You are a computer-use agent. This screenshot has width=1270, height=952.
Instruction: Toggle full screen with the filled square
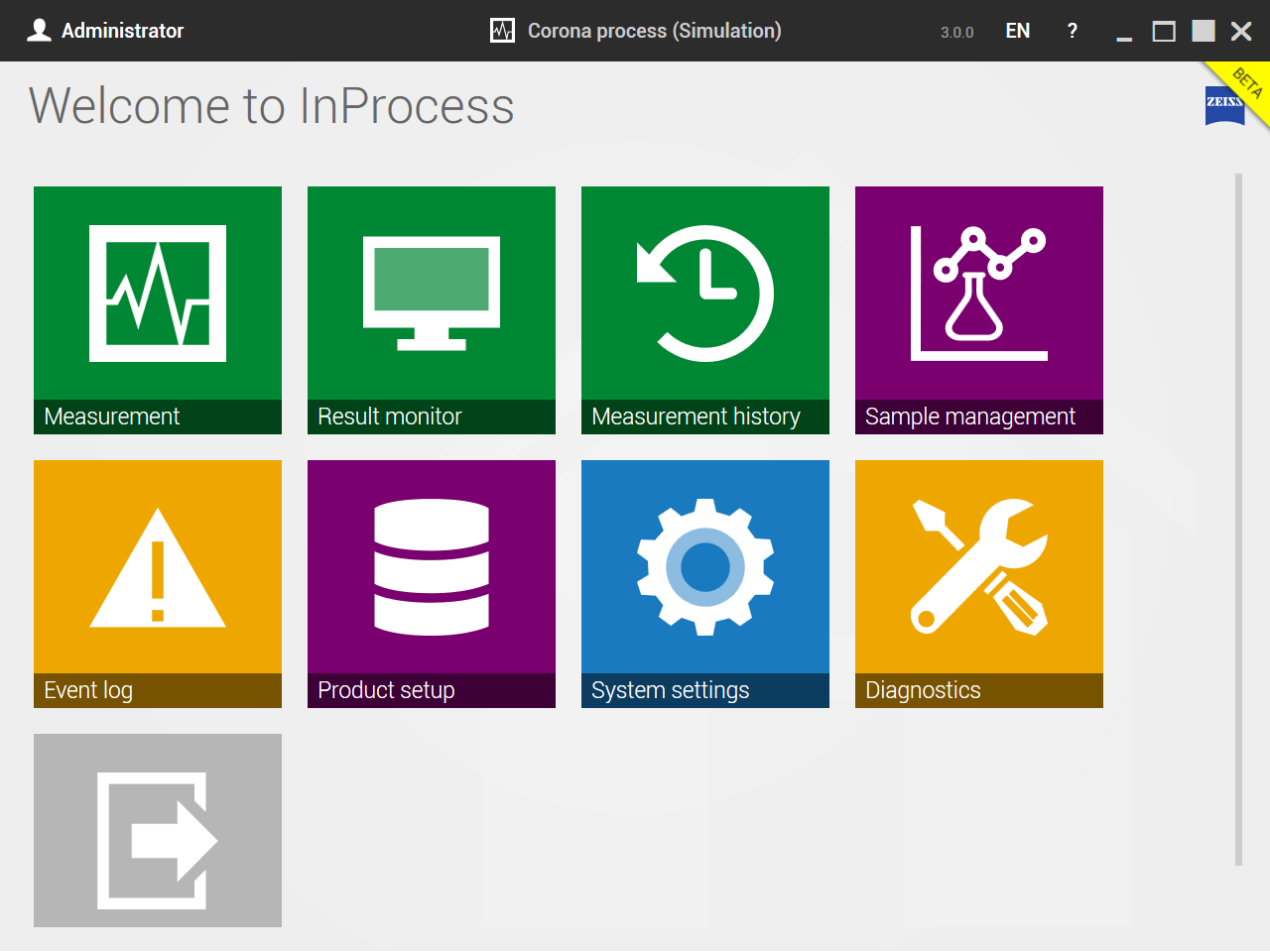click(x=1204, y=31)
